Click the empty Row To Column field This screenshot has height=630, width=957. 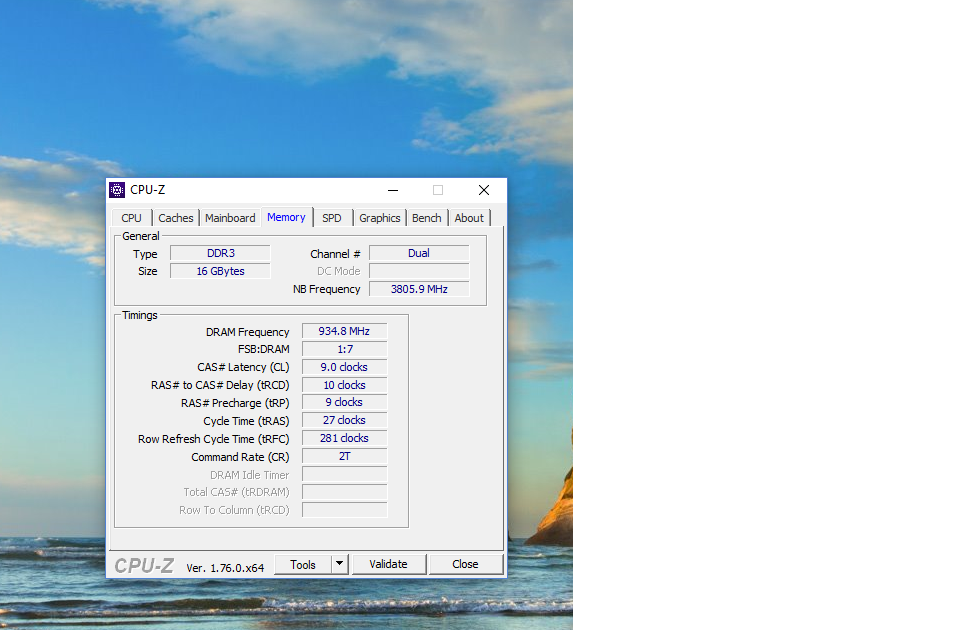point(345,510)
